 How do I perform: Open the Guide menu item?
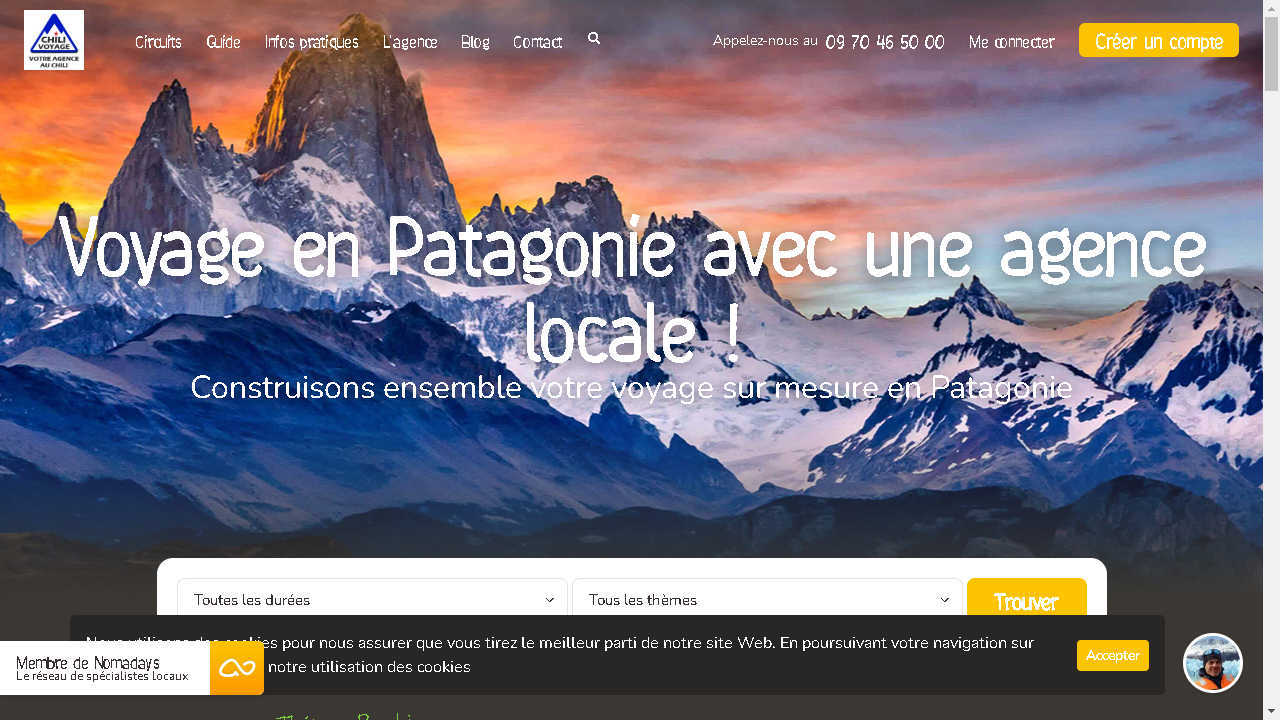[223, 42]
